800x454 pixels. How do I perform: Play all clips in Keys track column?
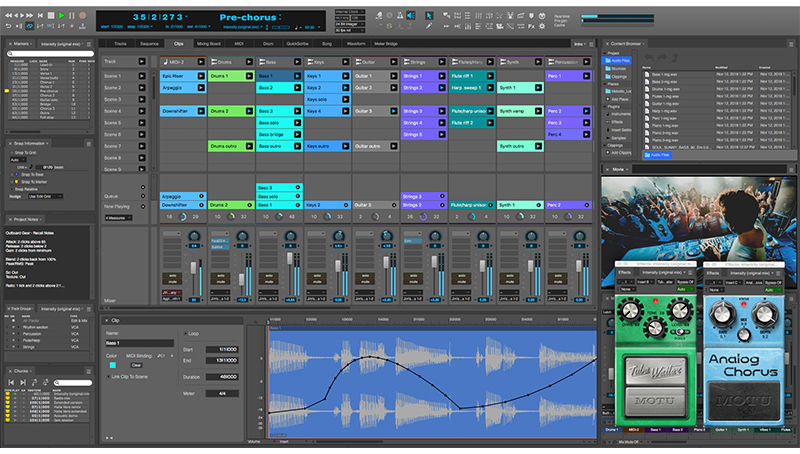tap(345, 62)
